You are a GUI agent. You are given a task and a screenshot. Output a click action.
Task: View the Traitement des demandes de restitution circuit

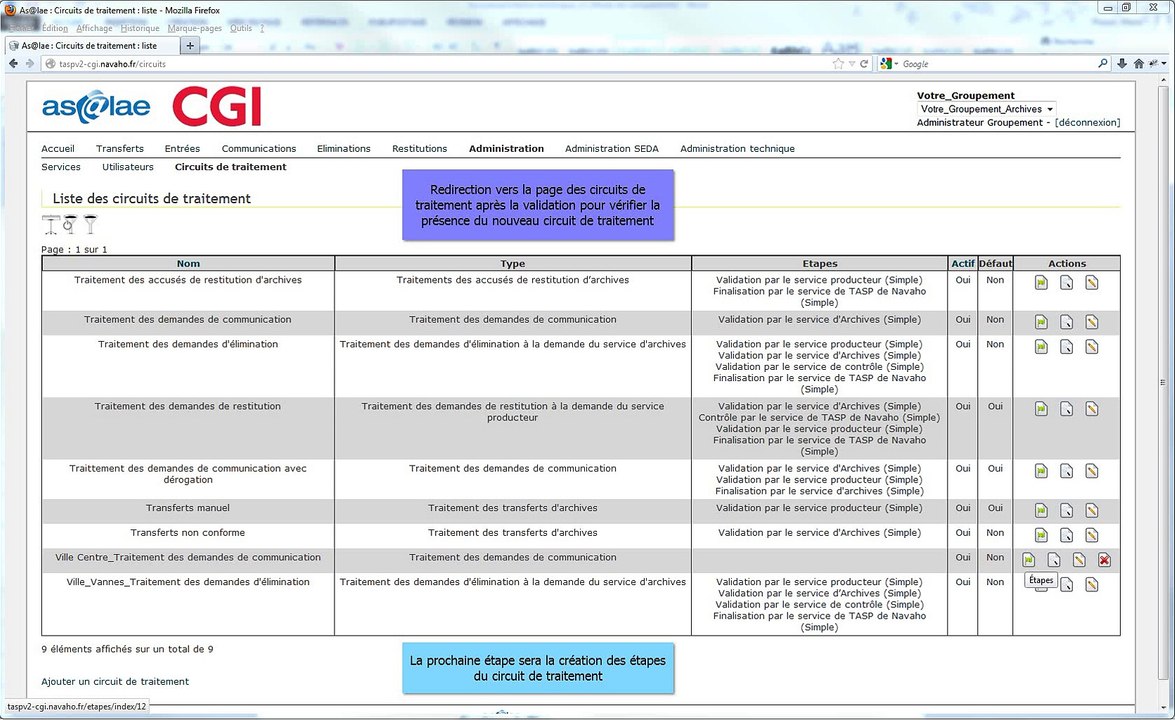[1066, 409]
